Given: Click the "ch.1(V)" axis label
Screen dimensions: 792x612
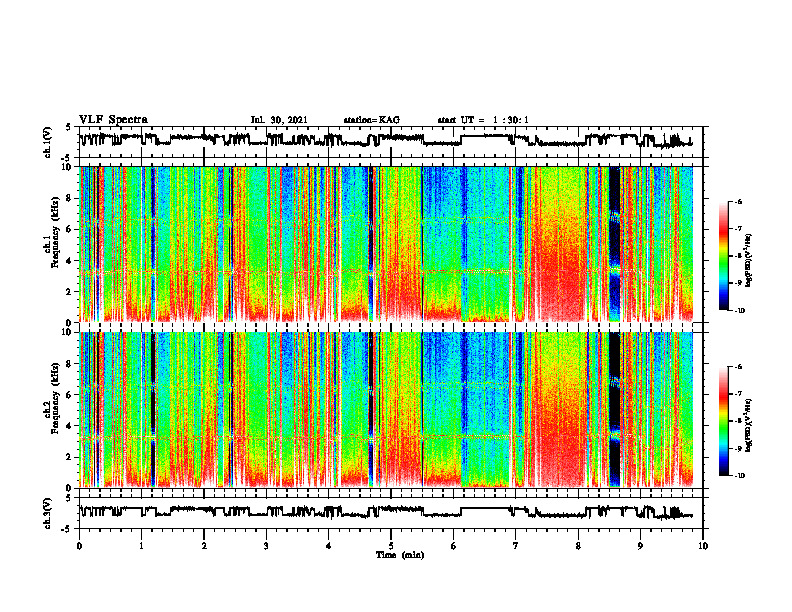Looking at the screenshot, I should pos(48,142).
